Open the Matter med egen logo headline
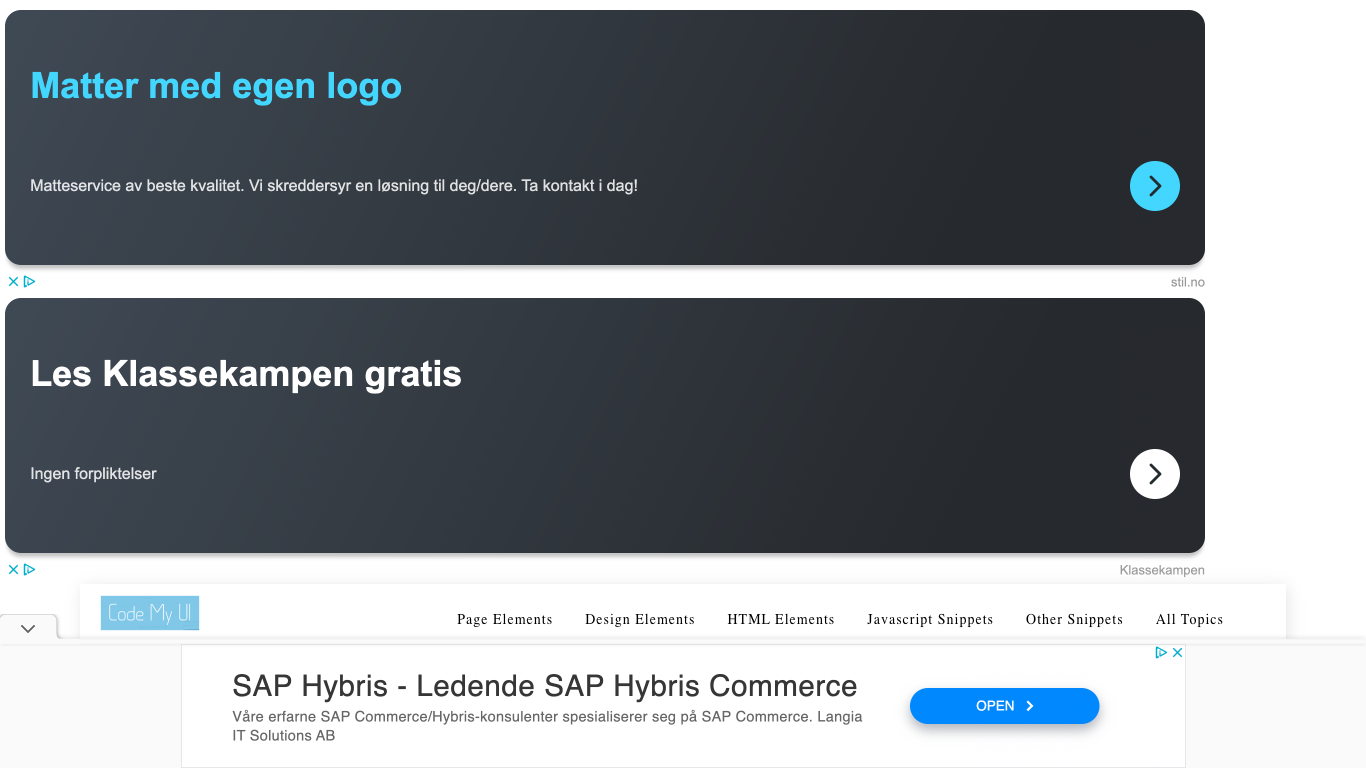The height and width of the screenshot is (768, 1366). (216, 86)
